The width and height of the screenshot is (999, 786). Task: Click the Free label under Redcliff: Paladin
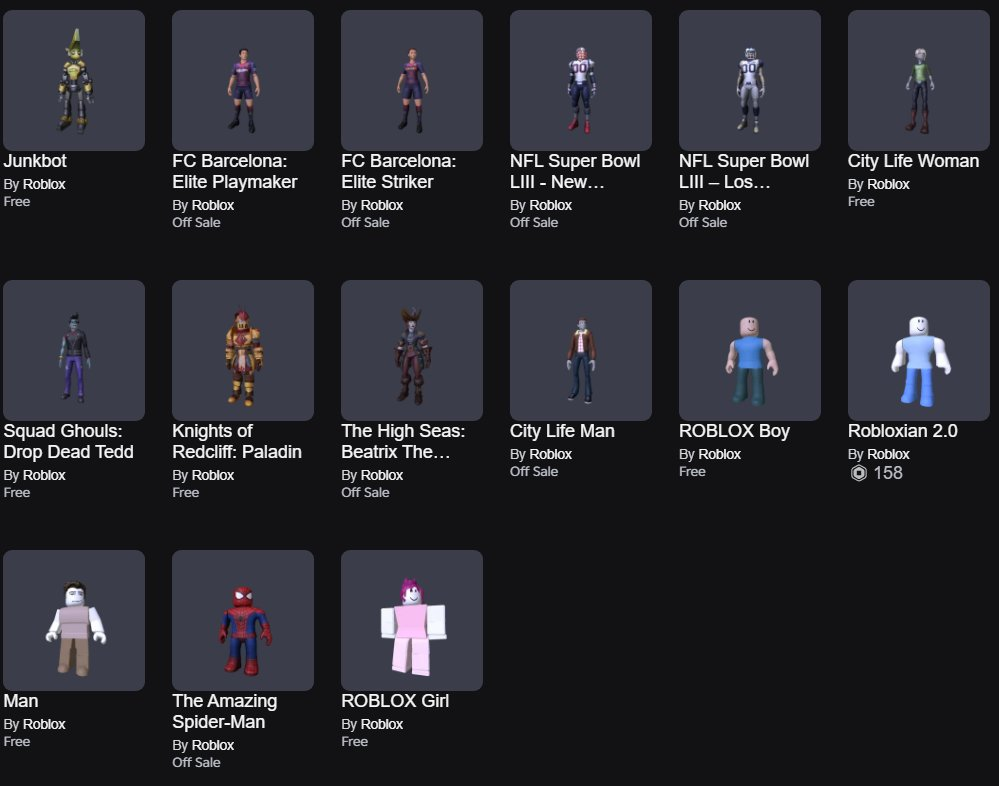click(185, 493)
